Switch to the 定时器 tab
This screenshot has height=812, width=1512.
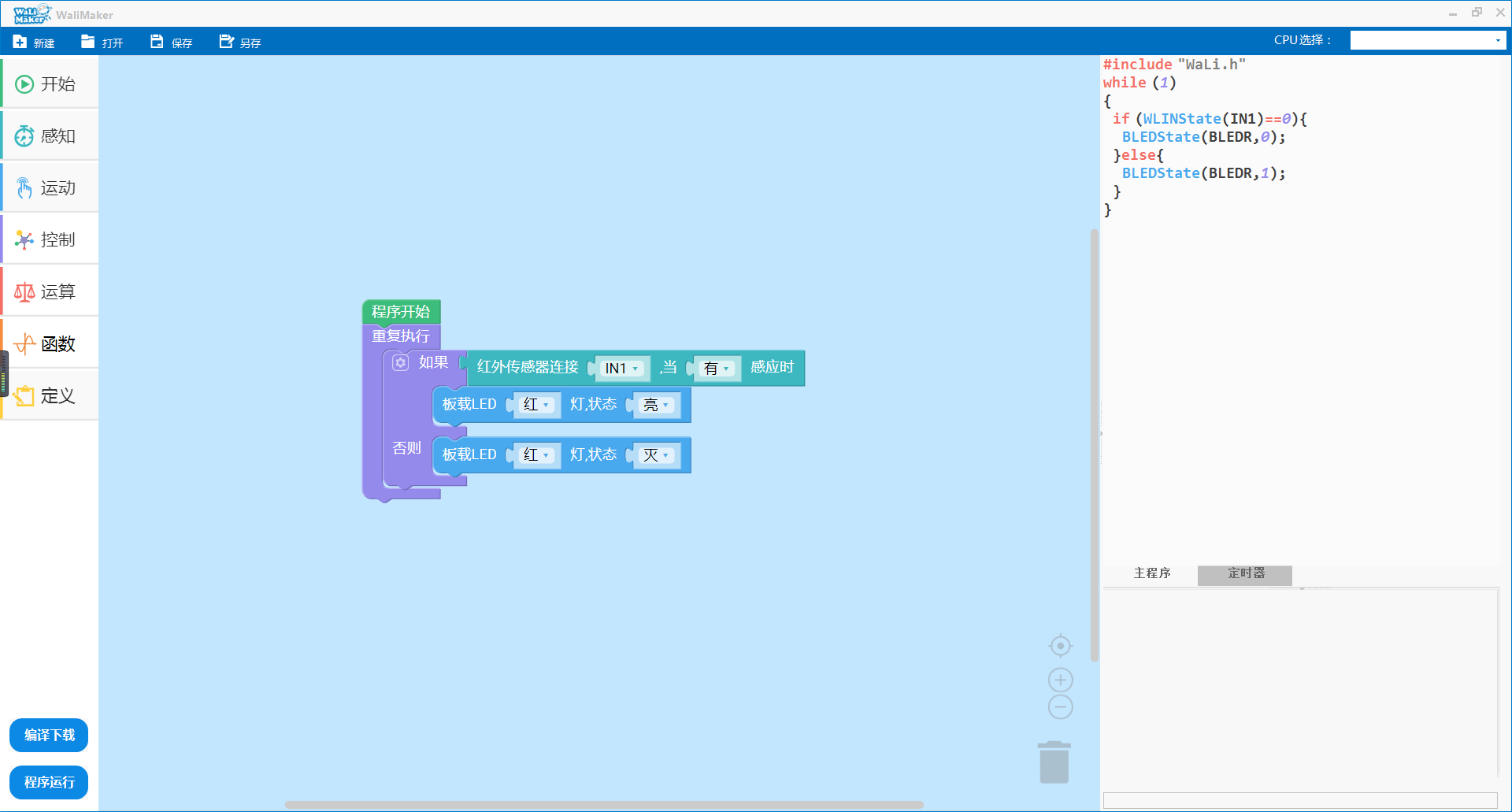(1245, 573)
